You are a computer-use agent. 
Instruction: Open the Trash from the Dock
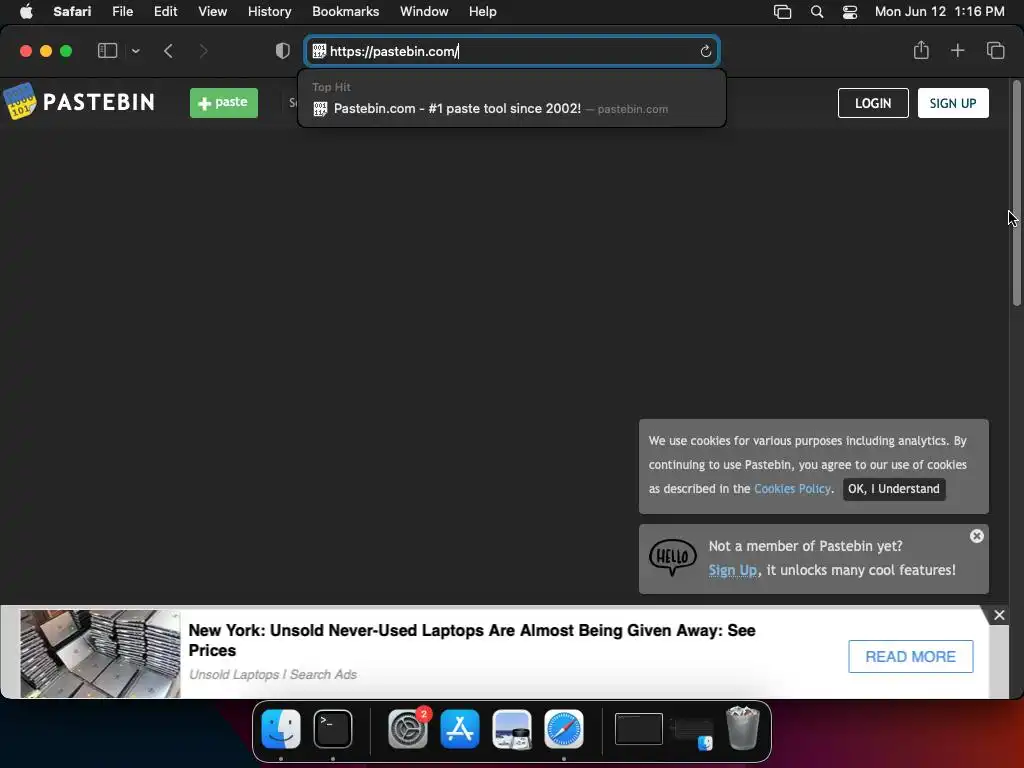[743, 728]
